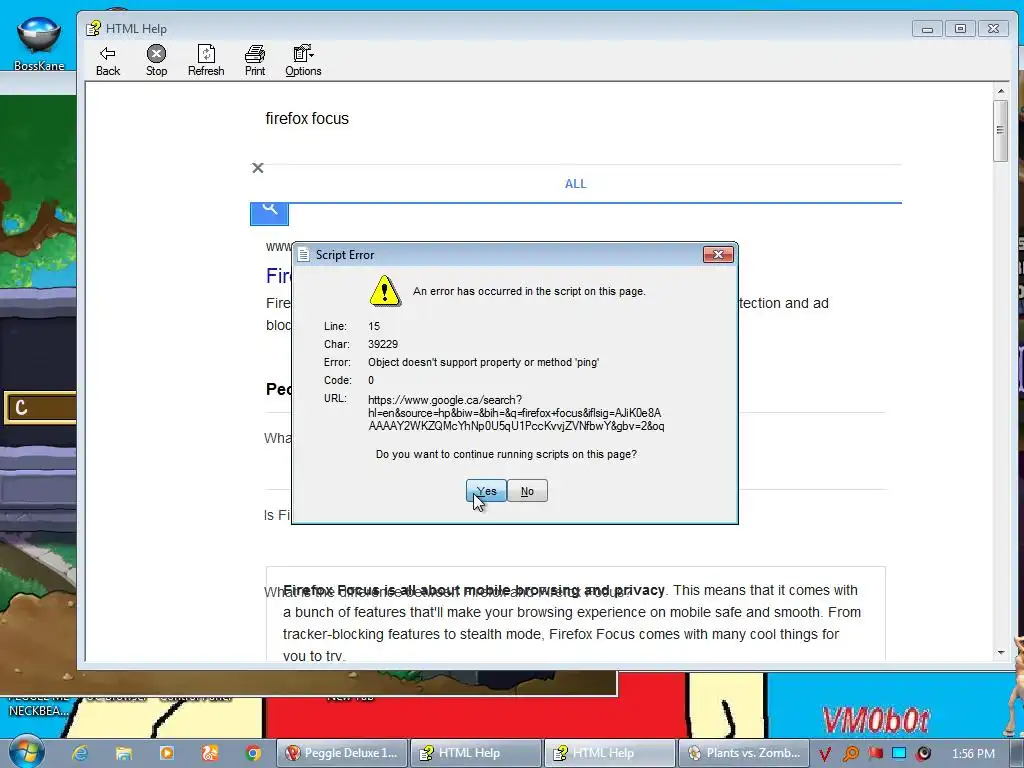Close the Script Error dialog
Screen dimensions: 1024x768
pos(718,254)
